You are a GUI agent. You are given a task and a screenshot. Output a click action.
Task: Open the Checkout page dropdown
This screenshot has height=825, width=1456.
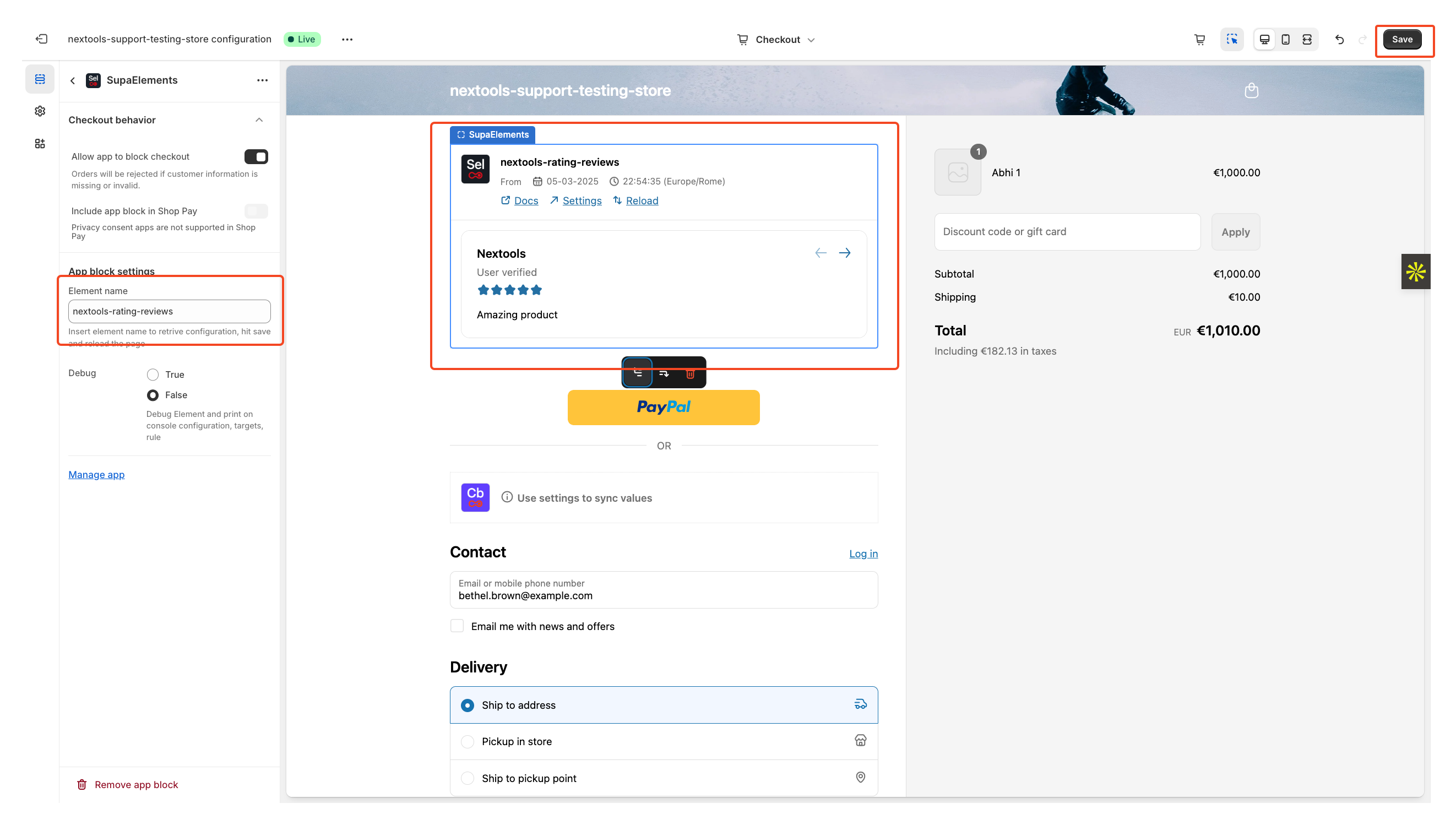[776, 40]
